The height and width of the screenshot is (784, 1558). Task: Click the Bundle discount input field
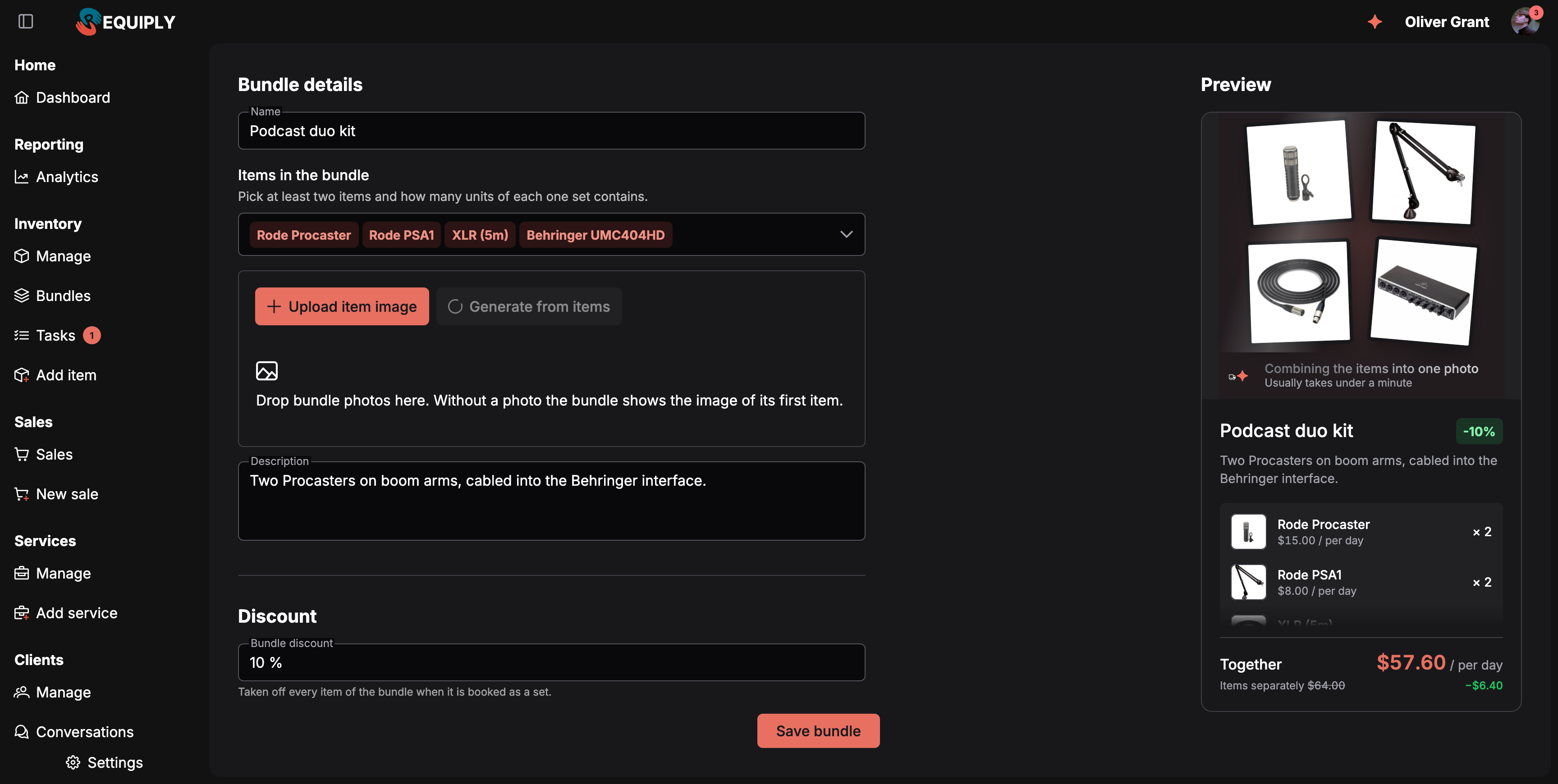click(551, 662)
